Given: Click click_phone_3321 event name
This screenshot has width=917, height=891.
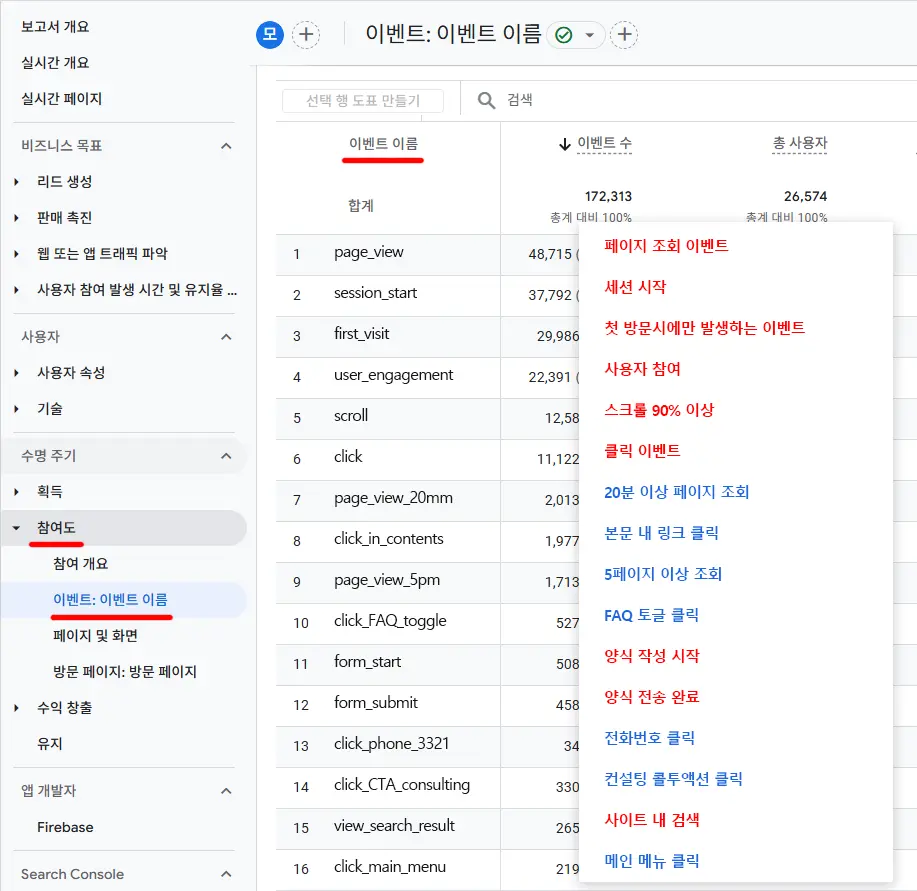Looking at the screenshot, I should 391,744.
